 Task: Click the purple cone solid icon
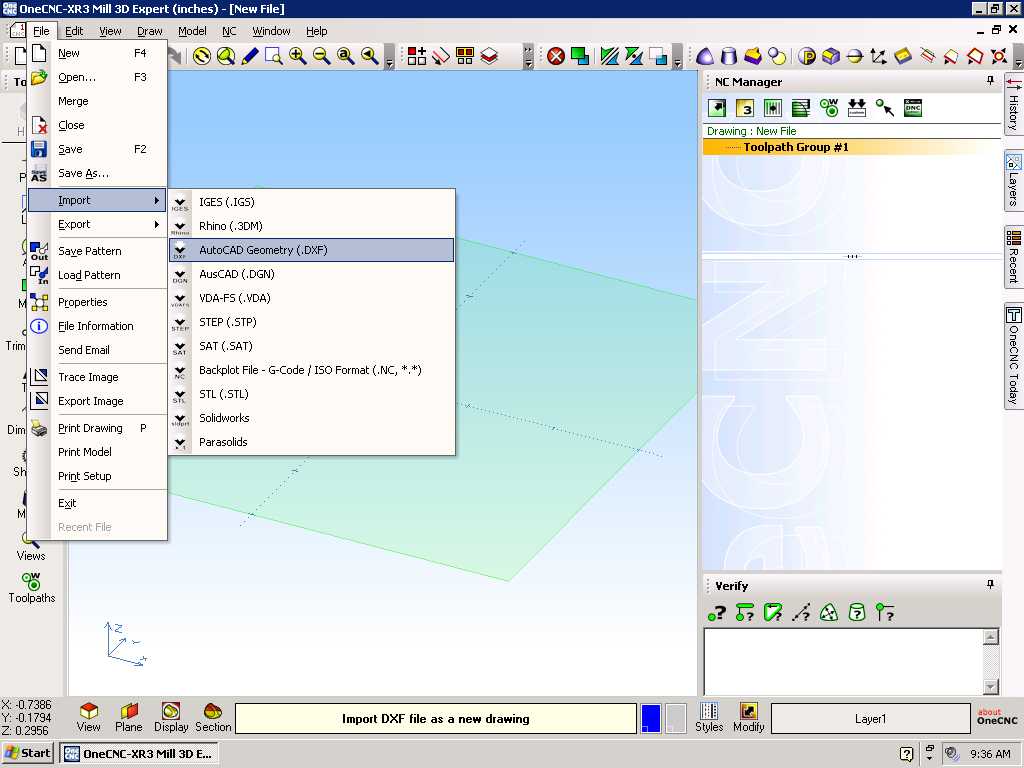point(705,56)
